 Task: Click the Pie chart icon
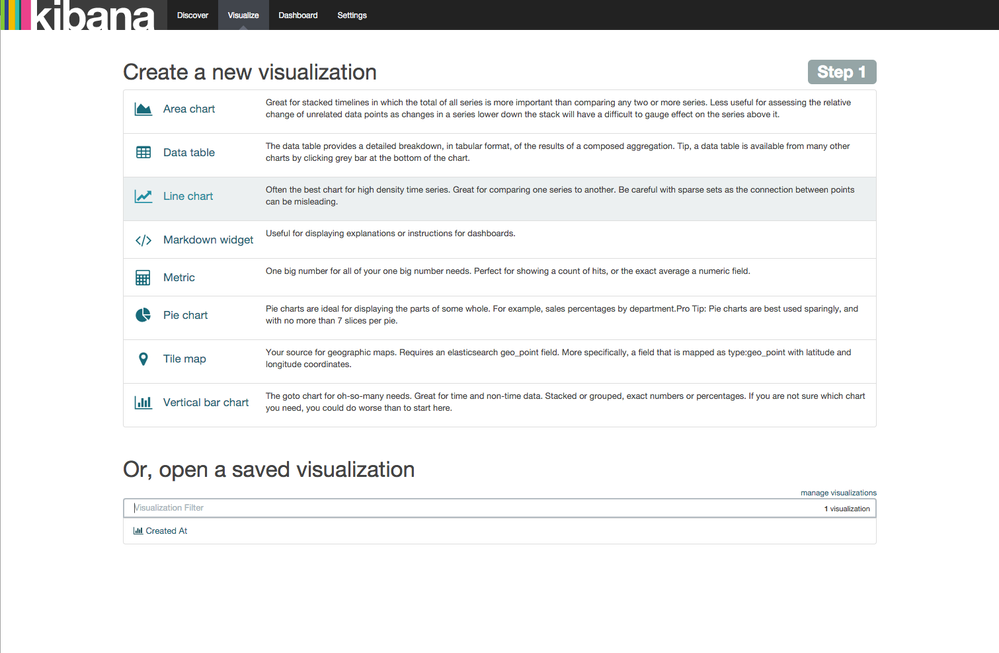pos(143,314)
